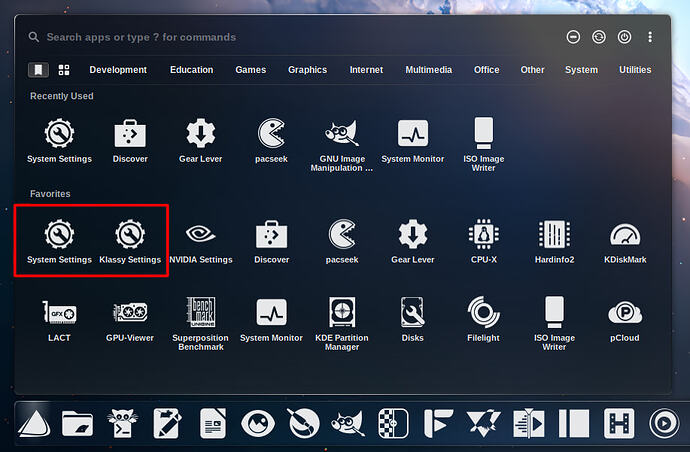Open Superposition Benchmark
This screenshot has height=452, width=690.
(x=201, y=324)
